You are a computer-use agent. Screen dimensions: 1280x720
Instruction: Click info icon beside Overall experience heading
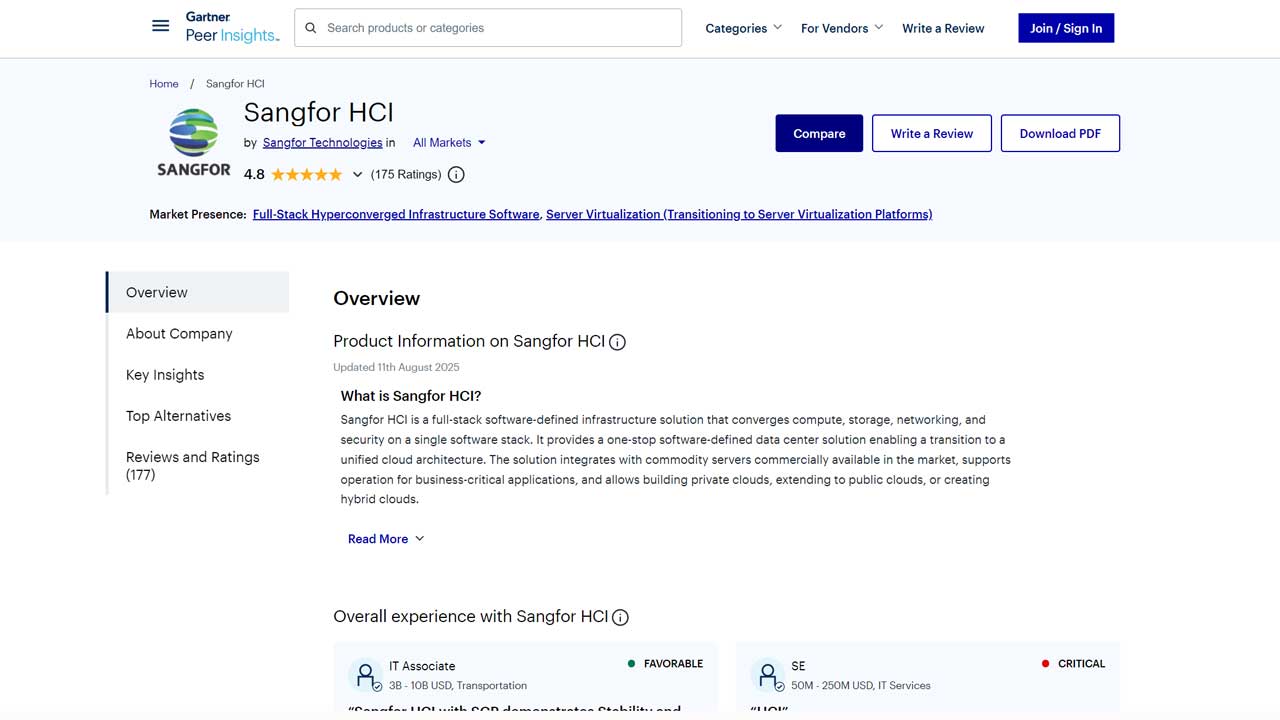tap(620, 617)
